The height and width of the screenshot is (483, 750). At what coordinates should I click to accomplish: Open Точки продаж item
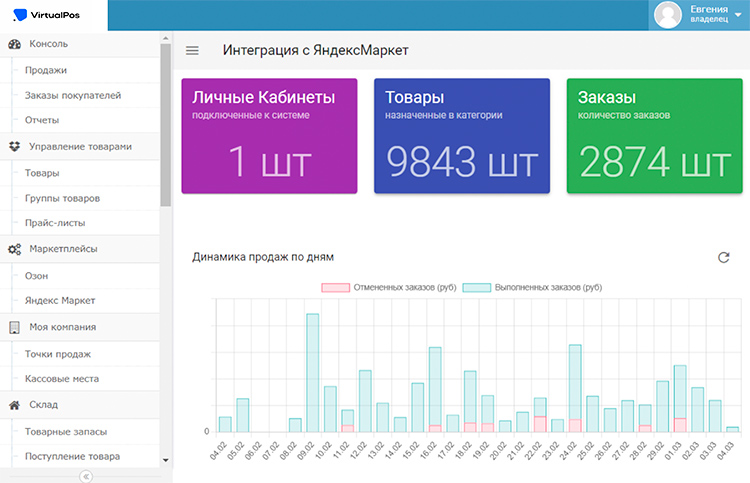tap(58, 354)
